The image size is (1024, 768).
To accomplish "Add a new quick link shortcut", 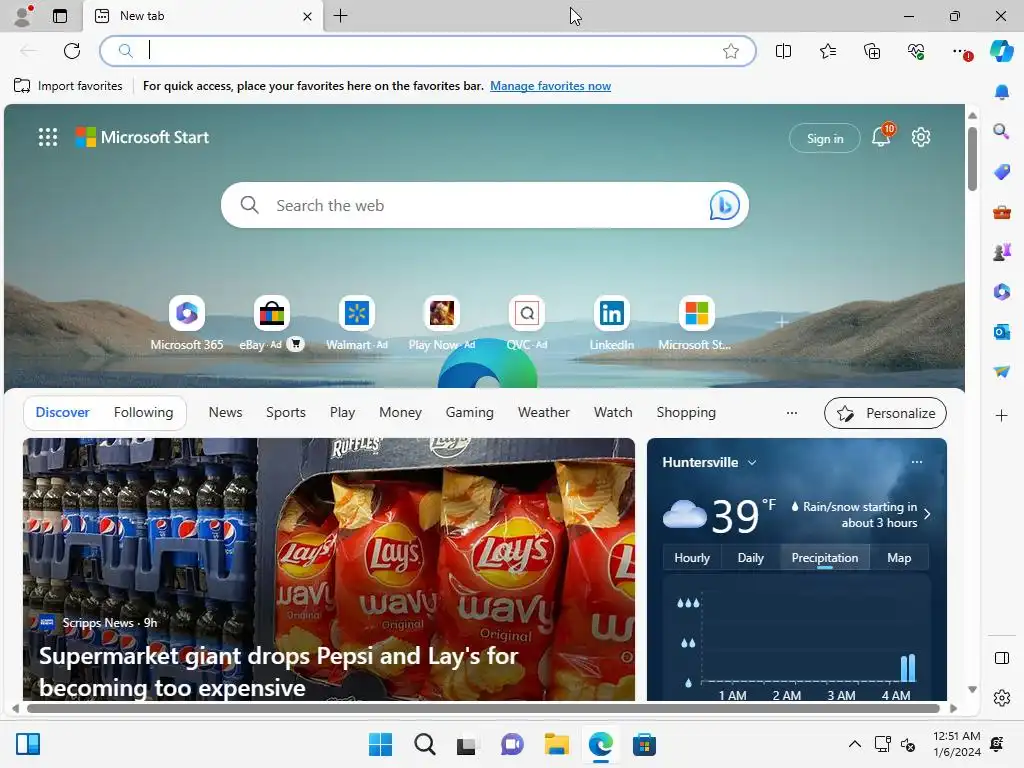I will click(x=782, y=321).
